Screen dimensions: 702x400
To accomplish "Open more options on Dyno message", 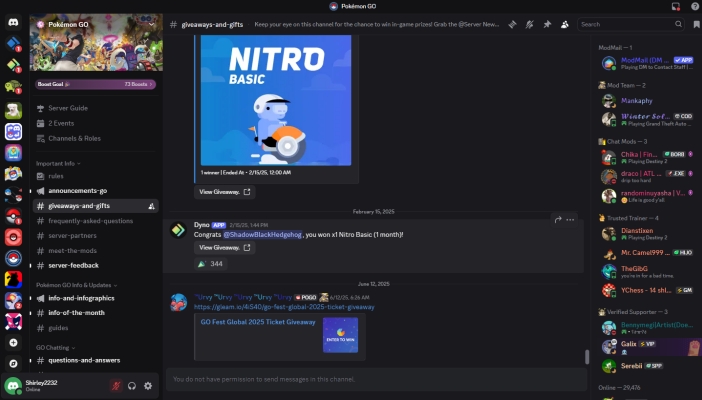I will pyautogui.click(x=570, y=220).
